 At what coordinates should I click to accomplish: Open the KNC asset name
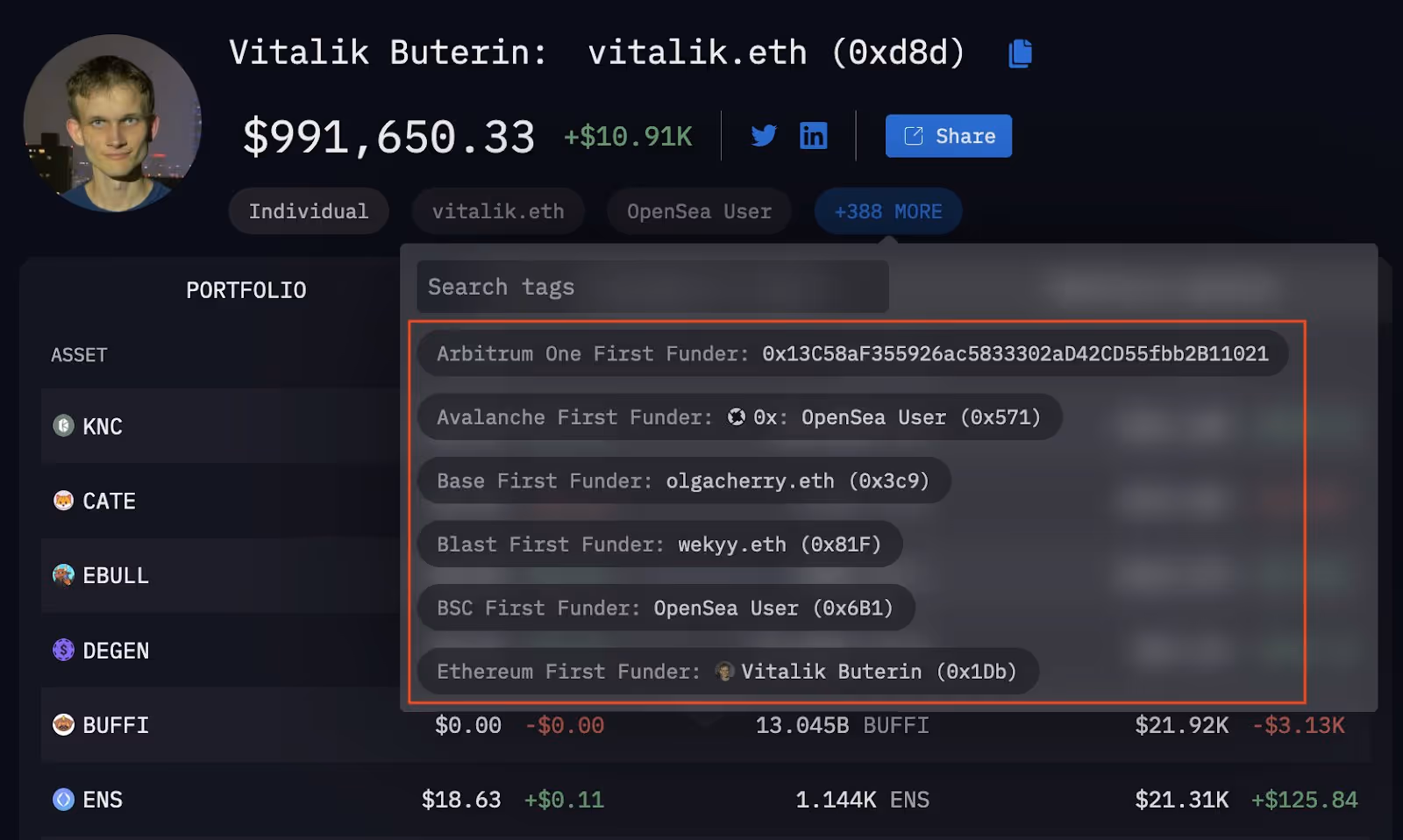(x=103, y=427)
